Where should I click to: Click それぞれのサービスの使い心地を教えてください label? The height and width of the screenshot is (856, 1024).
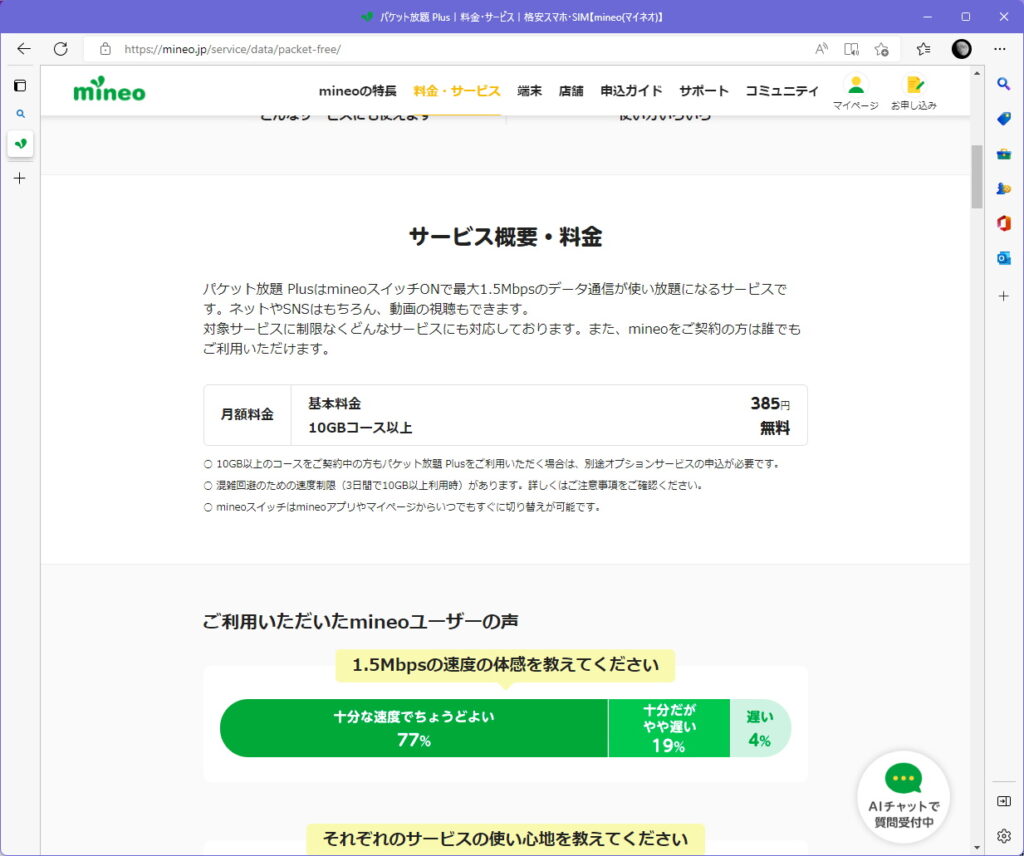click(x=505, y=839)
